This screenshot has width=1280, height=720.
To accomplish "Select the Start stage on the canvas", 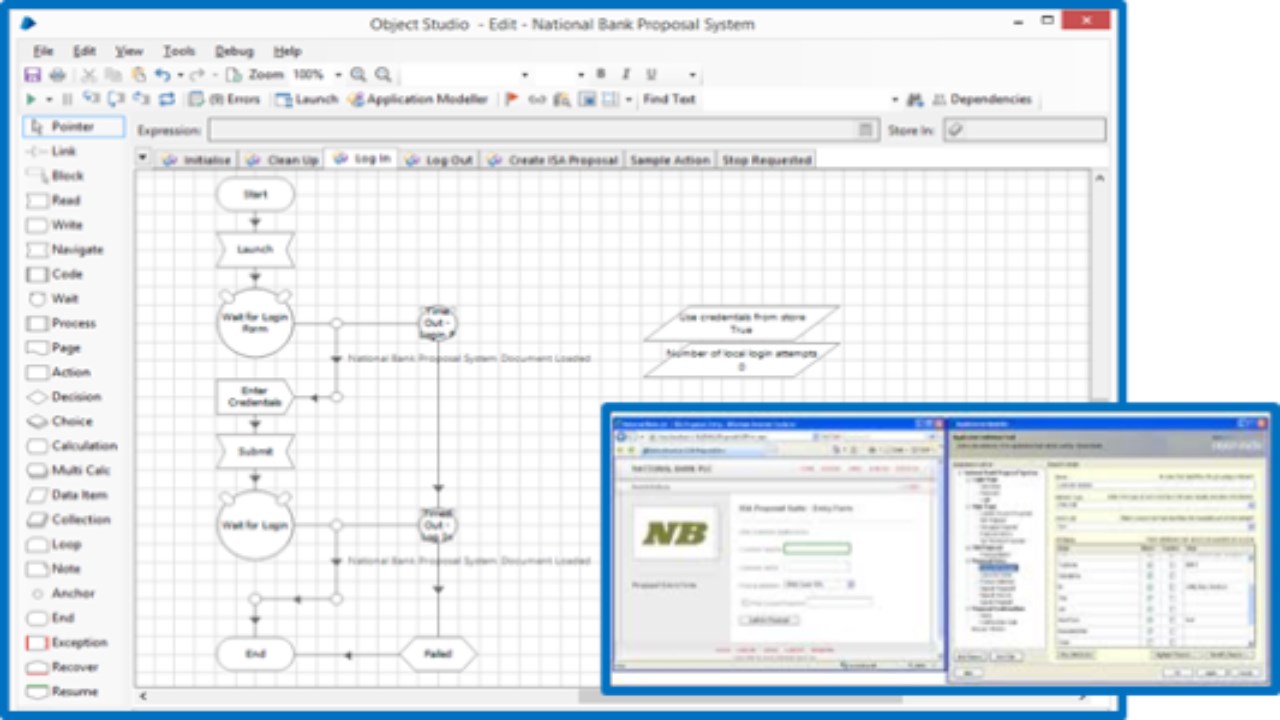I will coord(255,194).
